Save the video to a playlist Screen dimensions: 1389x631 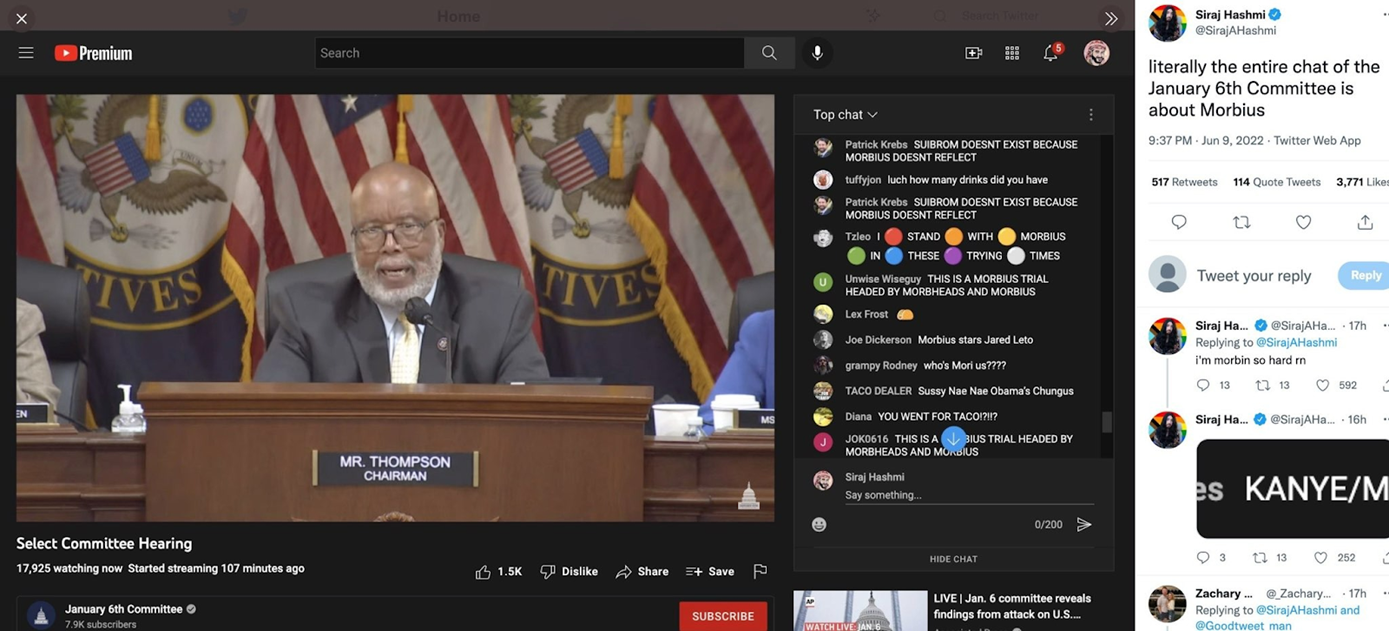pyautogui.click(x=710, y=572)
